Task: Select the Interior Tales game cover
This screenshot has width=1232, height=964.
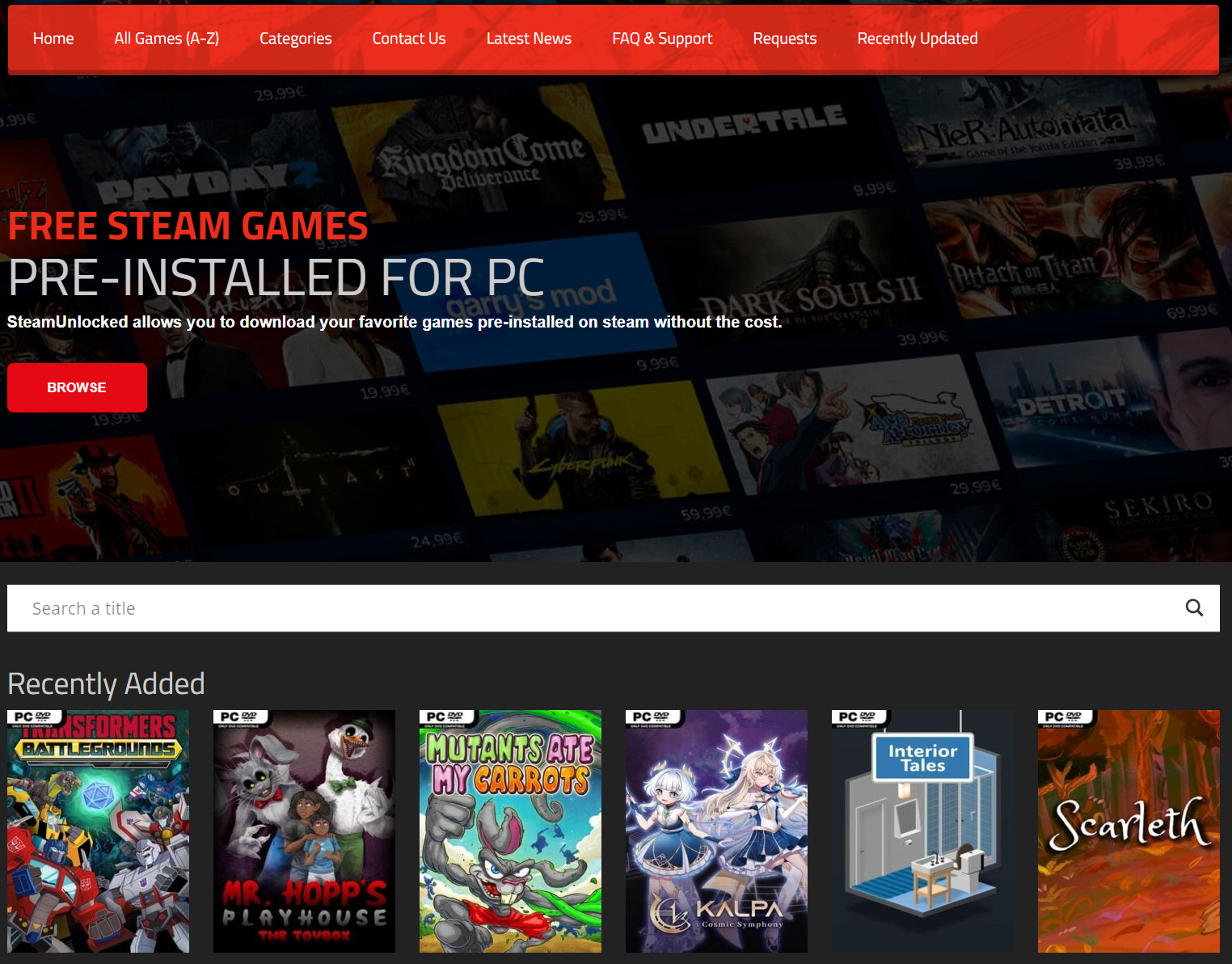Action: (922, 833)
